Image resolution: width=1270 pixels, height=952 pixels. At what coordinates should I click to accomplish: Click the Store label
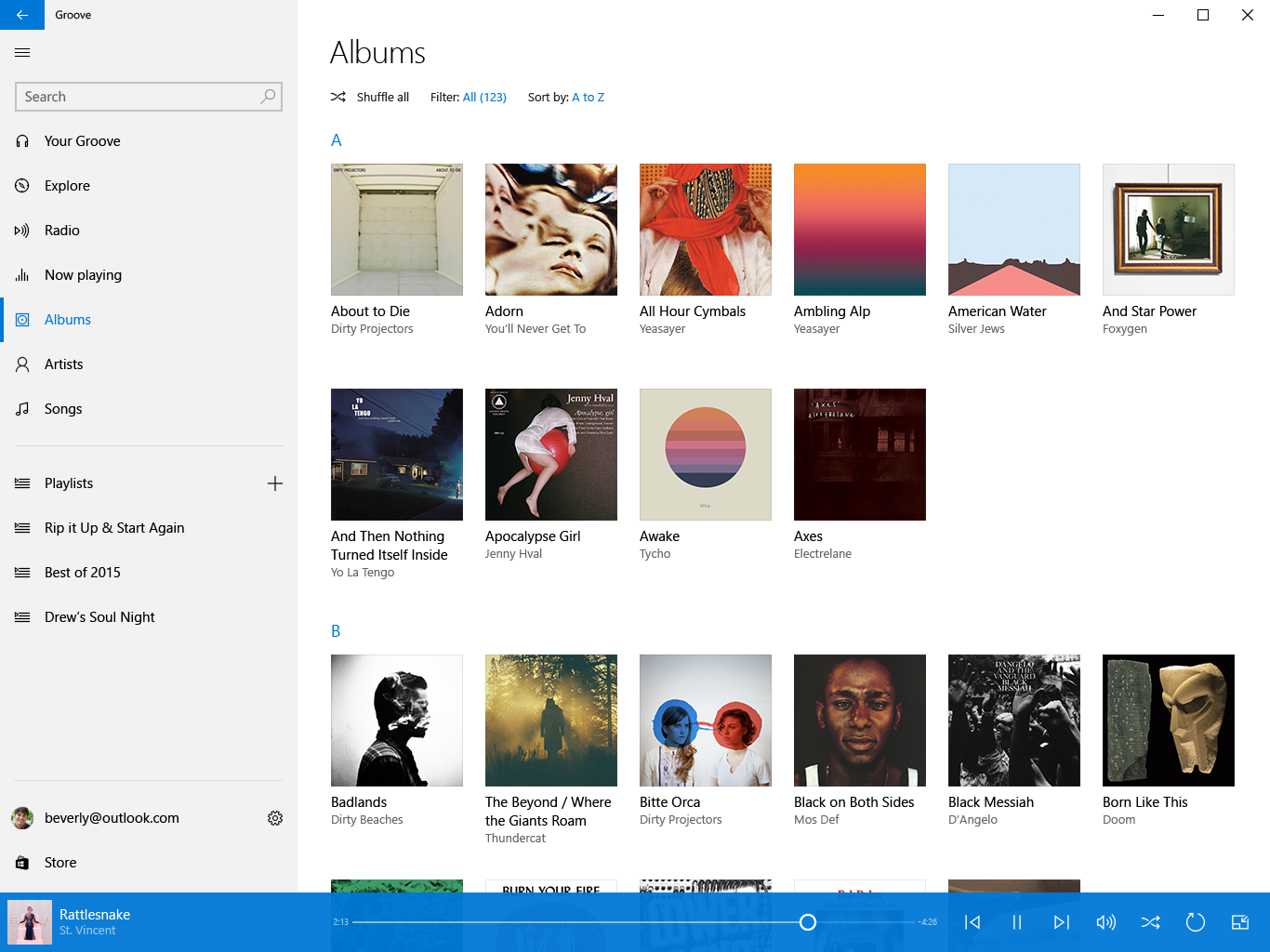click(x=60, y=863)
